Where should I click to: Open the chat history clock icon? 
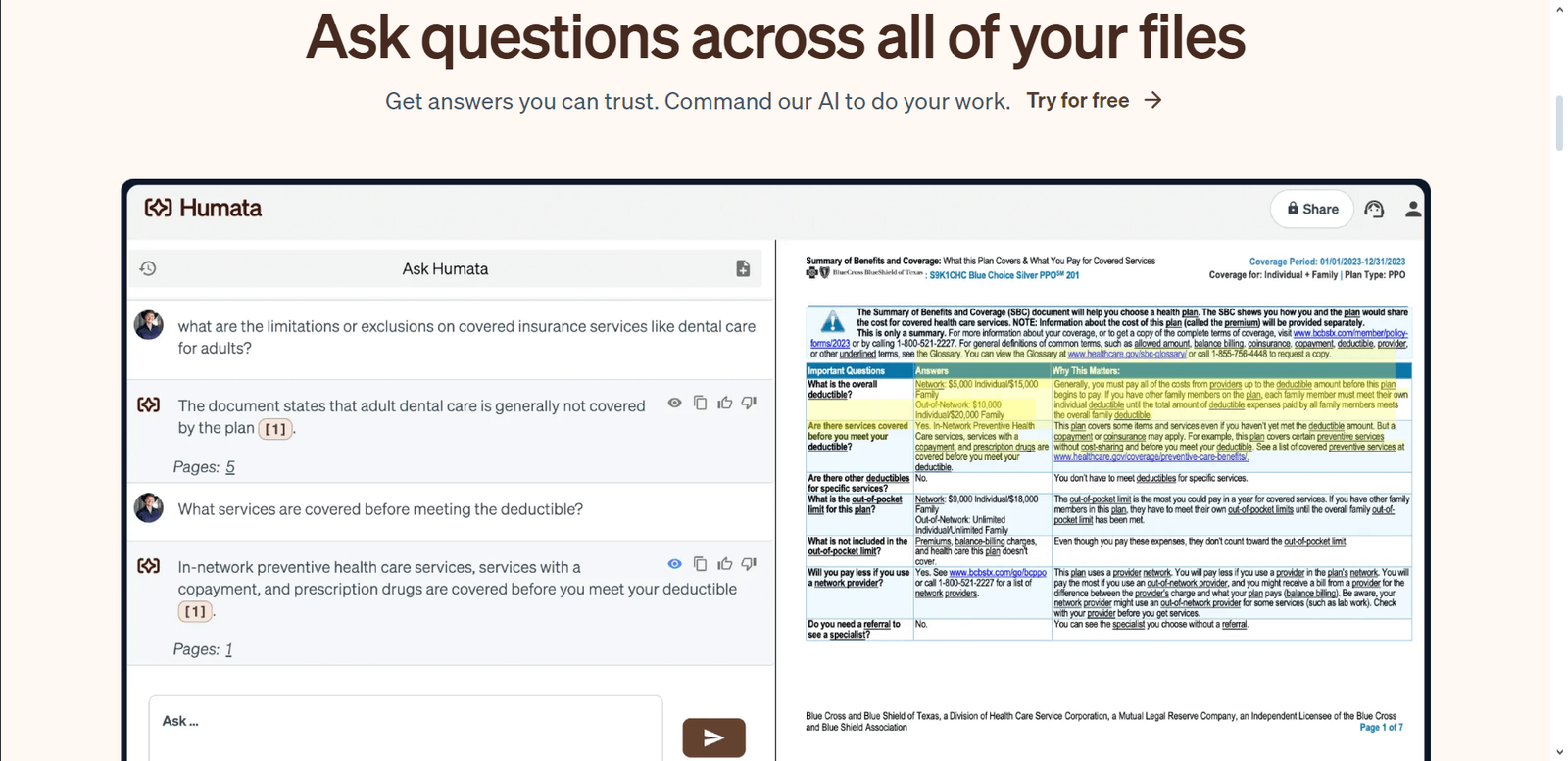[148, 268]
